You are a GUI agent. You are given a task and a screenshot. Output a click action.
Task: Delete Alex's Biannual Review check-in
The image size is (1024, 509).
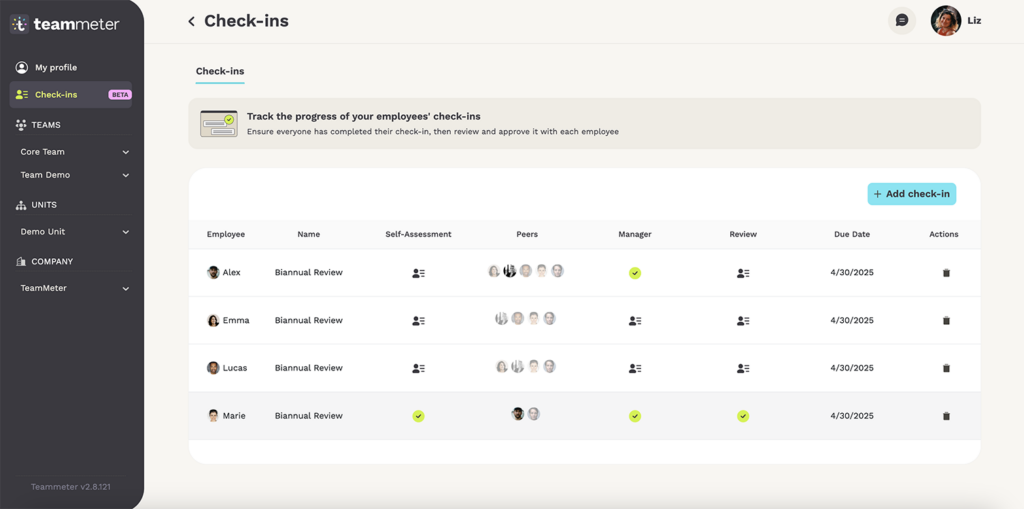(x=946, y=273)
